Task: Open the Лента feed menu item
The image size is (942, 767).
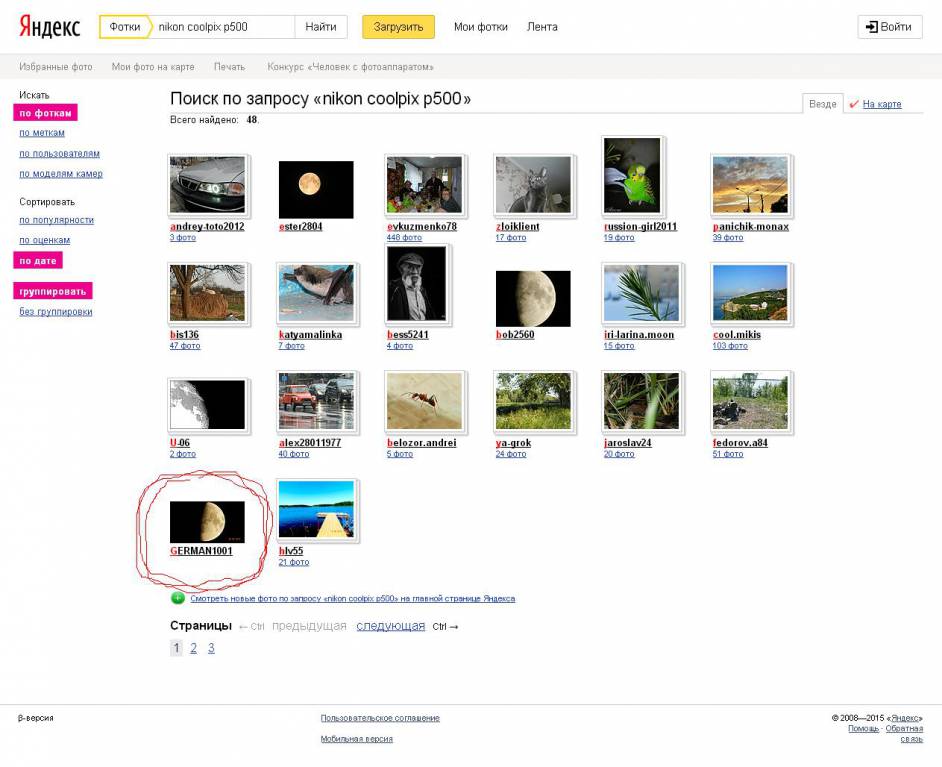Action: click(542, 27)
